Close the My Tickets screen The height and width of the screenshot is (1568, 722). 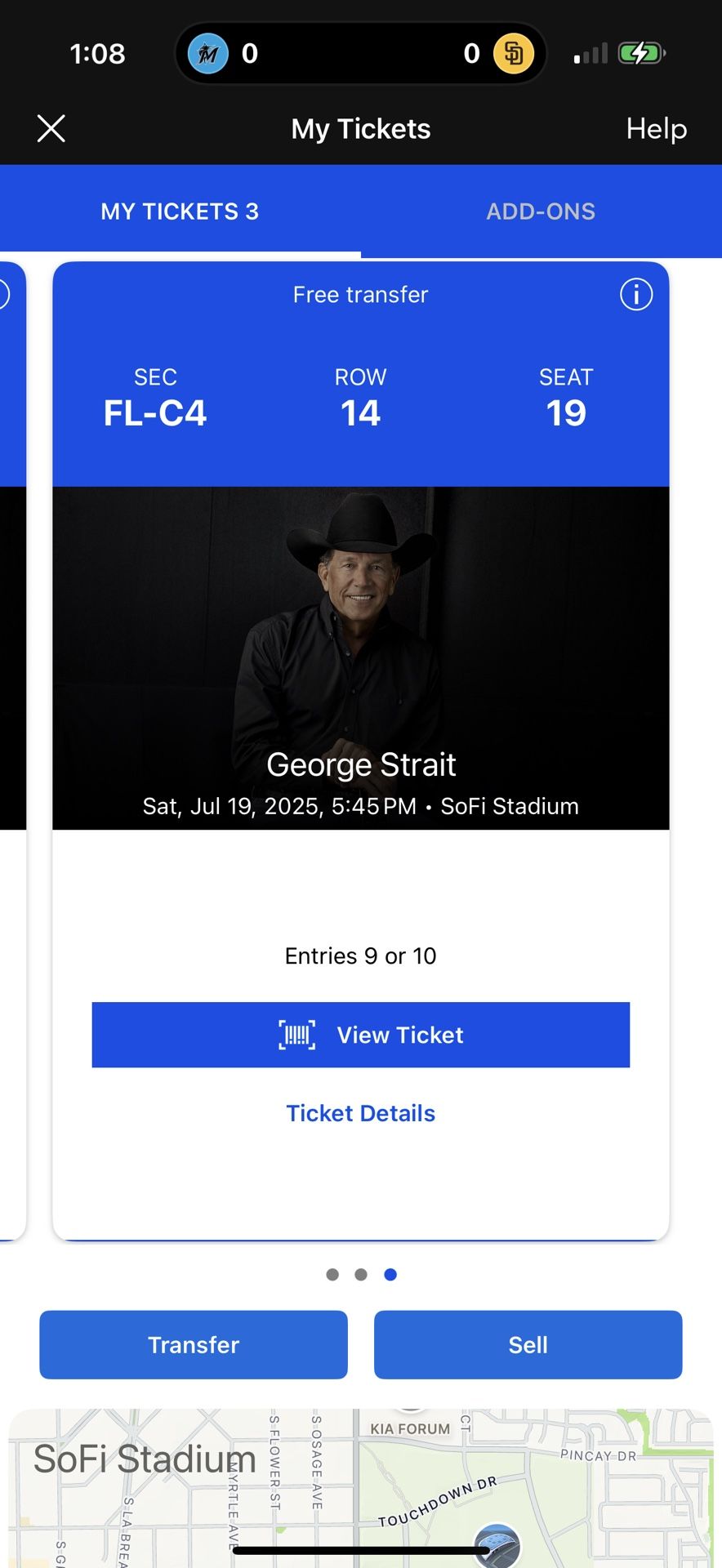point(51,128)
